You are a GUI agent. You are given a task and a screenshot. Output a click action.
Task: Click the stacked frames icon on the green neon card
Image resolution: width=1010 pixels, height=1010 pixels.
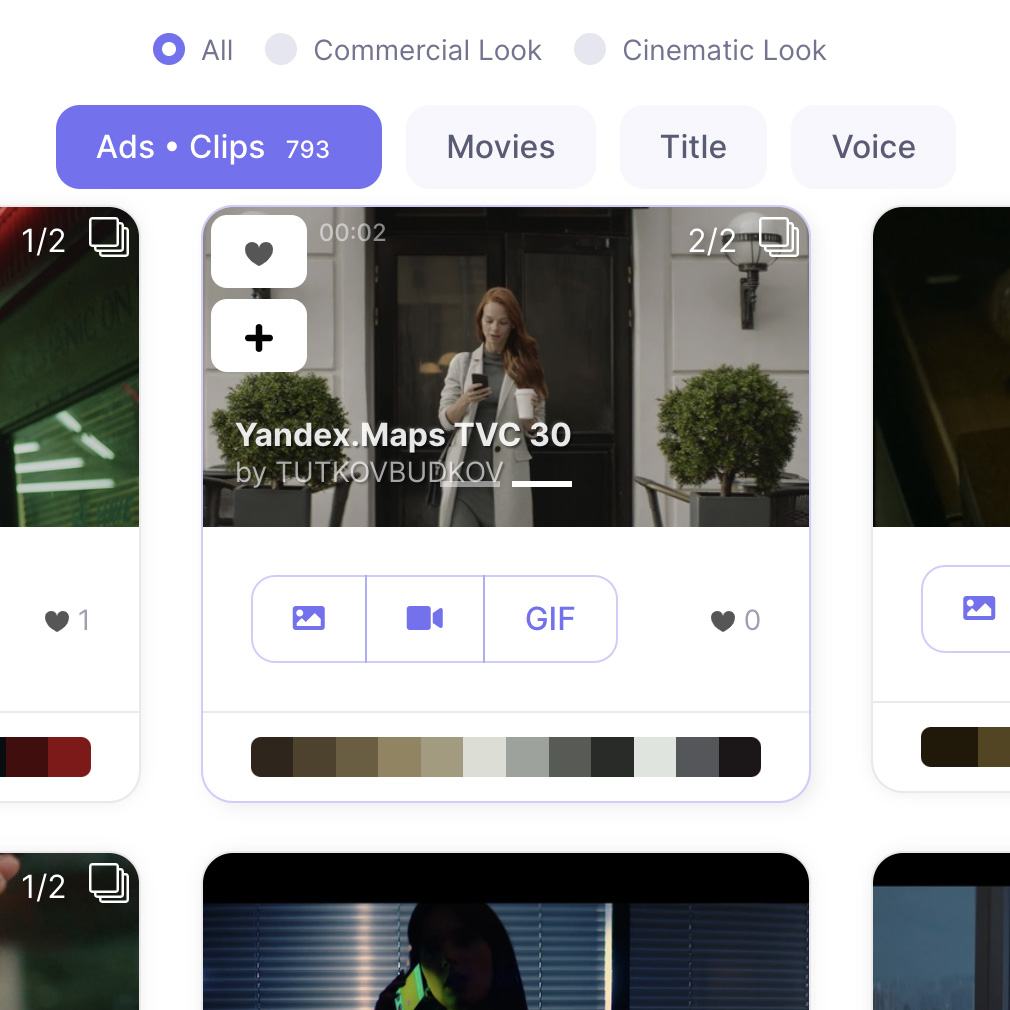pyautogui.click(x=109, y=237)
